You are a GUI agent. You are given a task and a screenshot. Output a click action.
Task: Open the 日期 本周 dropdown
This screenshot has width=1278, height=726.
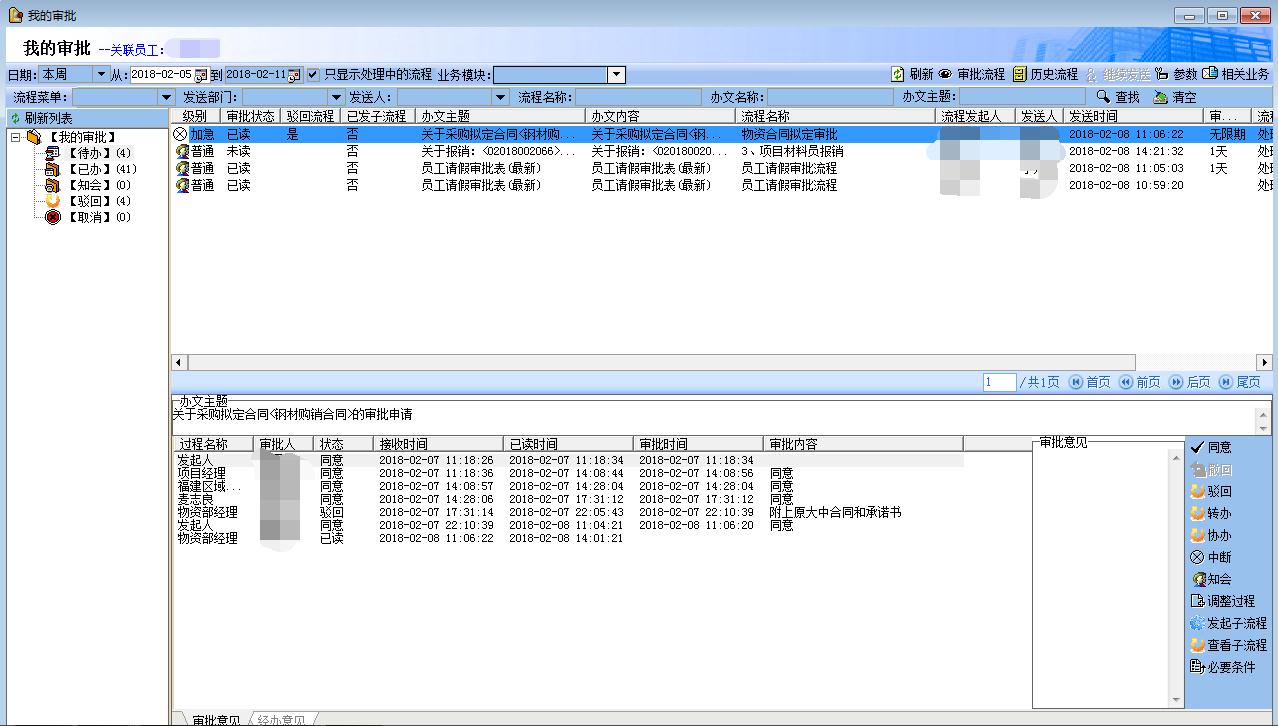point(101,75)
